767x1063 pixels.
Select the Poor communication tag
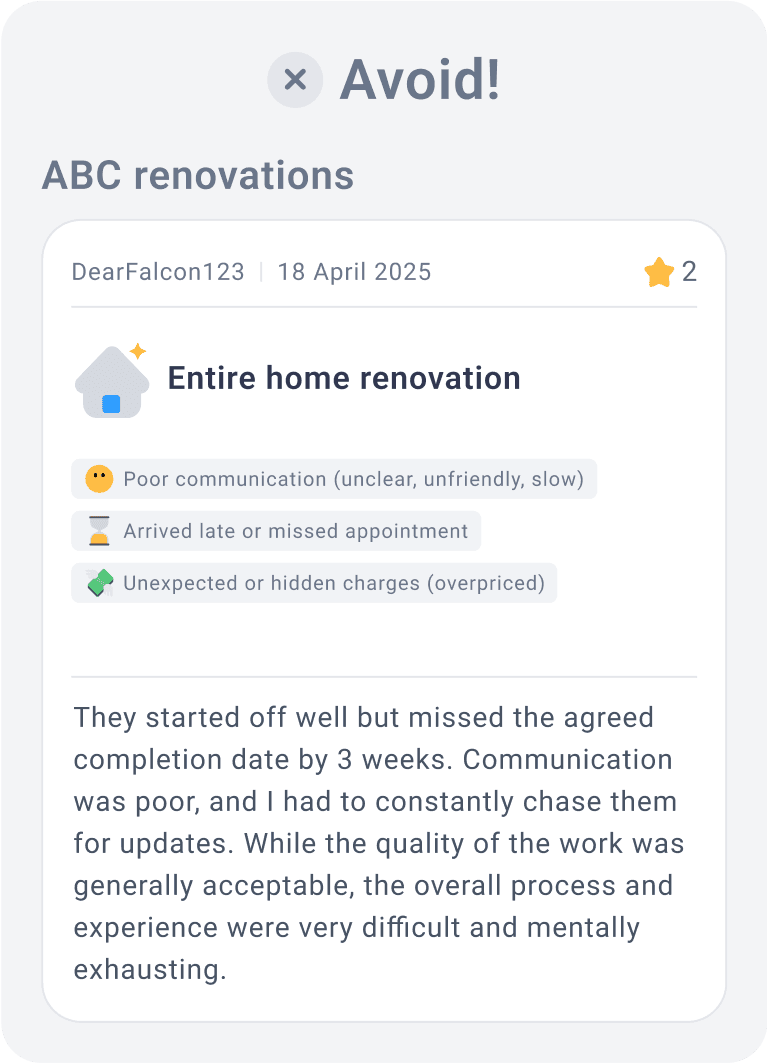[x=353, y=479]
